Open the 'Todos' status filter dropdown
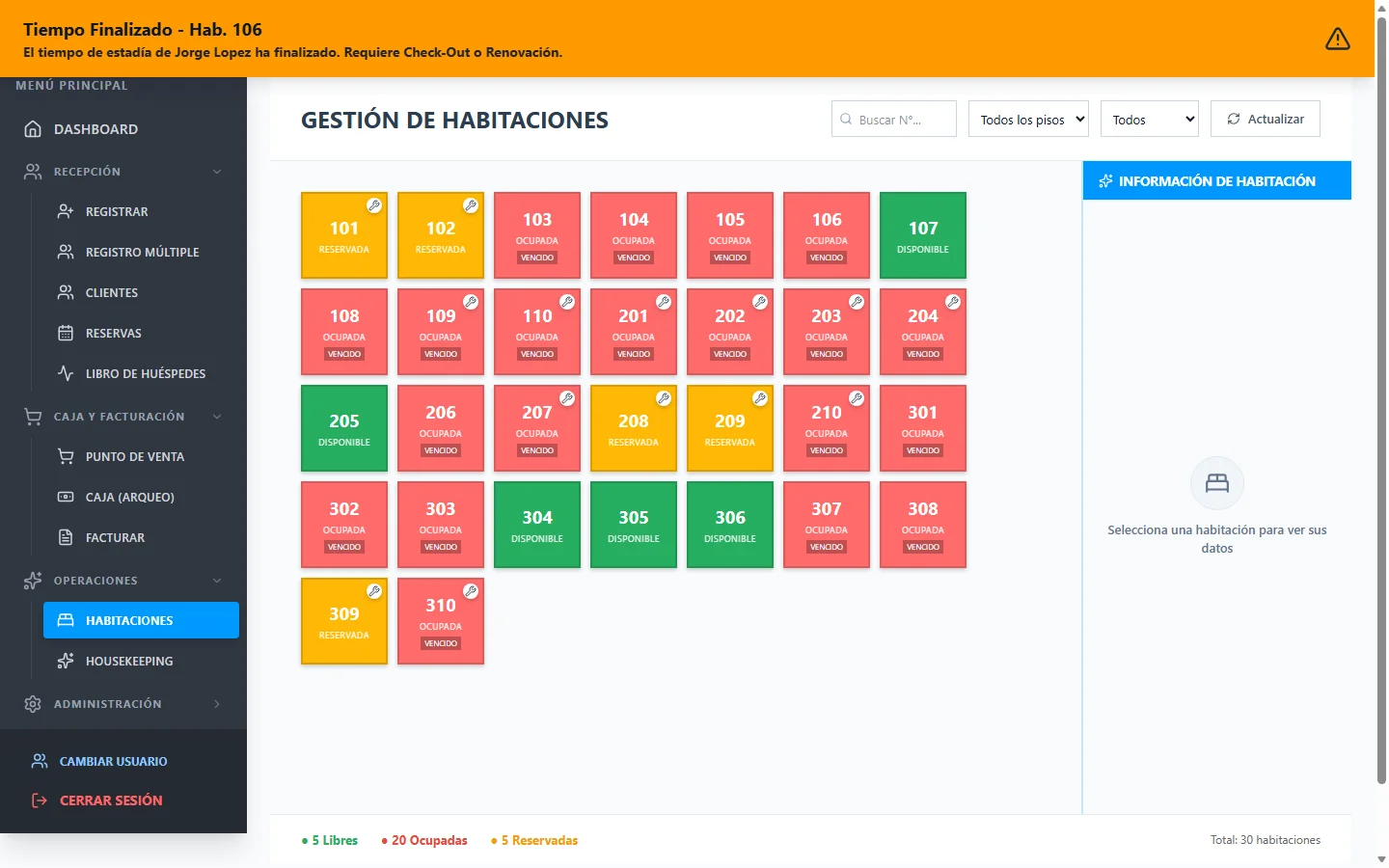 (1150, 120)
